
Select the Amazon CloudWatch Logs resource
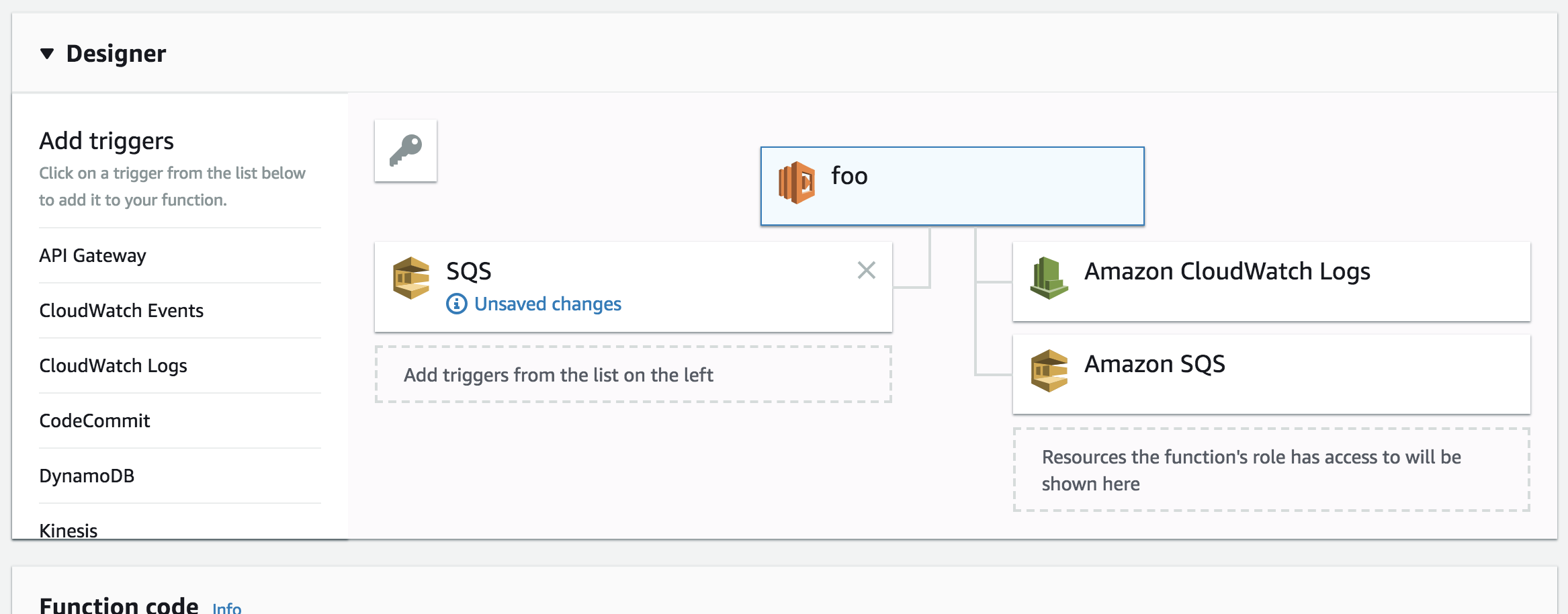point(1271,281)
